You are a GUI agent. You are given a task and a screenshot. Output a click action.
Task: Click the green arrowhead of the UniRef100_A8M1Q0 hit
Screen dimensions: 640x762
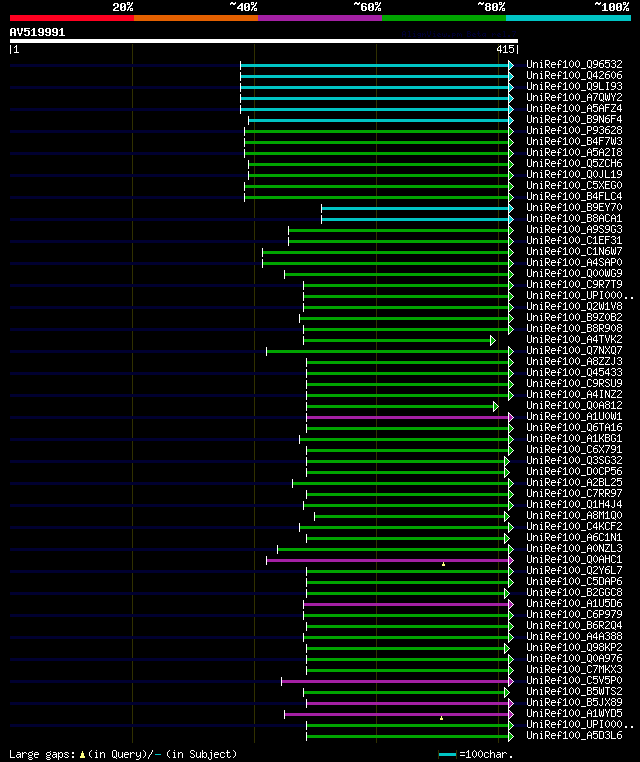(x=507, y=517)
